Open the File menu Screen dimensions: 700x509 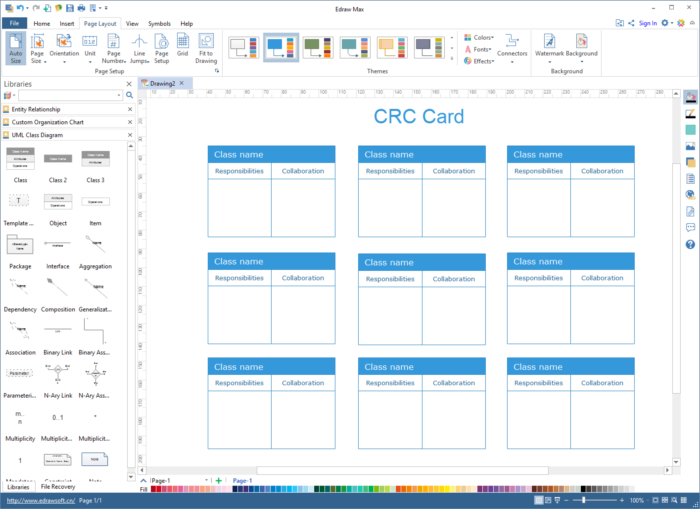[14, 23]
